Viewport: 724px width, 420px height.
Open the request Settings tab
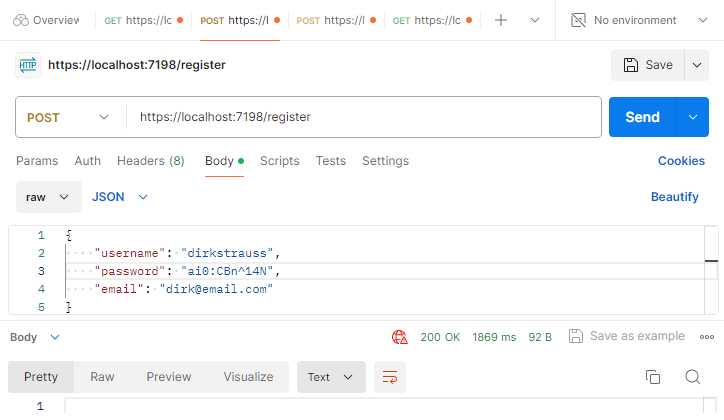(385, 161)
